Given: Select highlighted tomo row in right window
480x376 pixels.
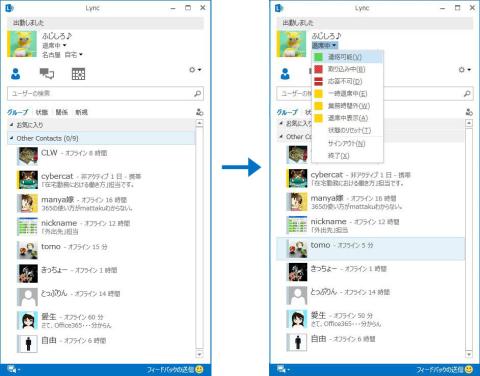Looking at the screenshot, I should pos(370,249).
